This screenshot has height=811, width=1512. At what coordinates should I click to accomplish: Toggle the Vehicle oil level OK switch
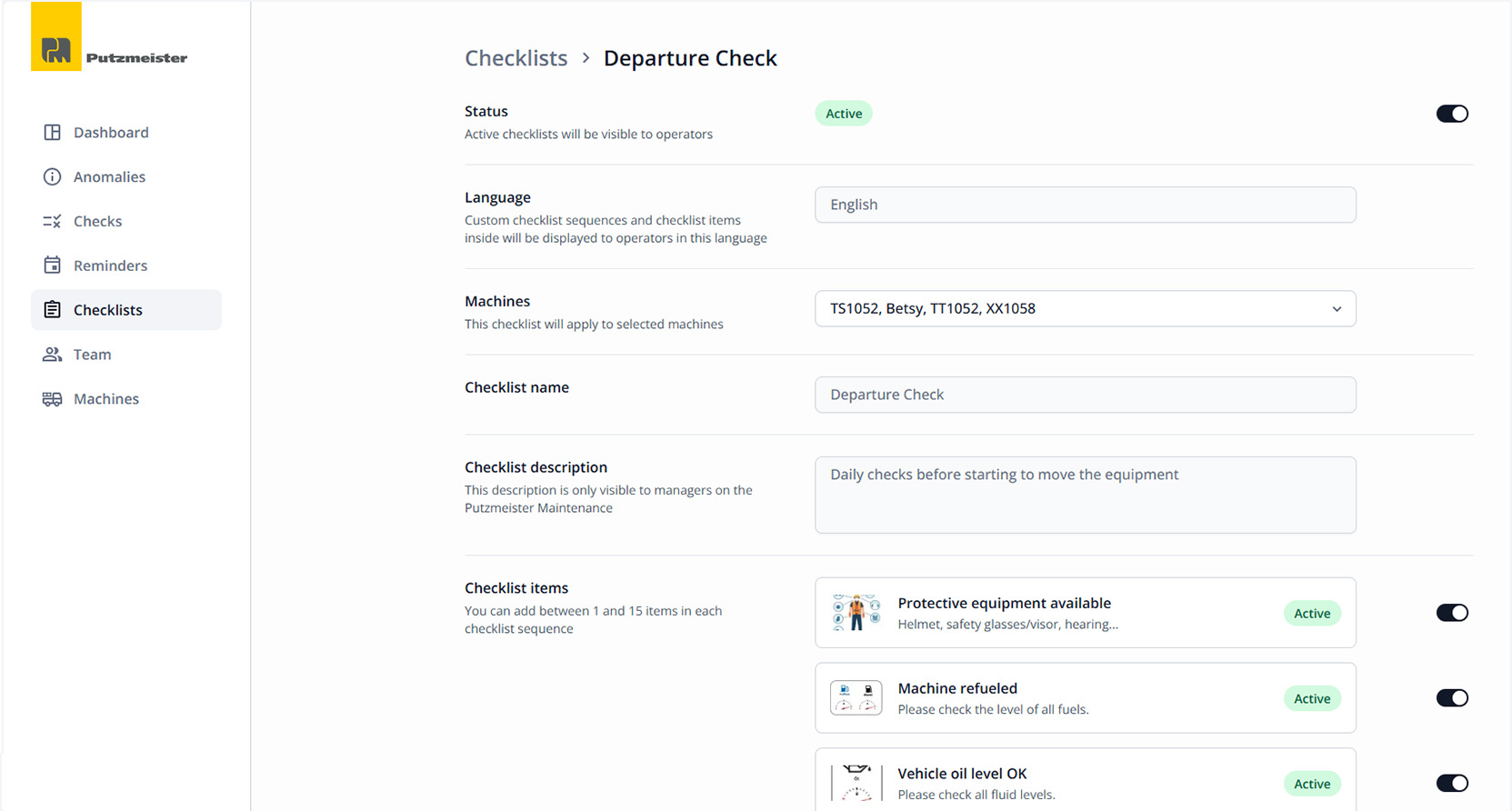(x=1451, y=783)
